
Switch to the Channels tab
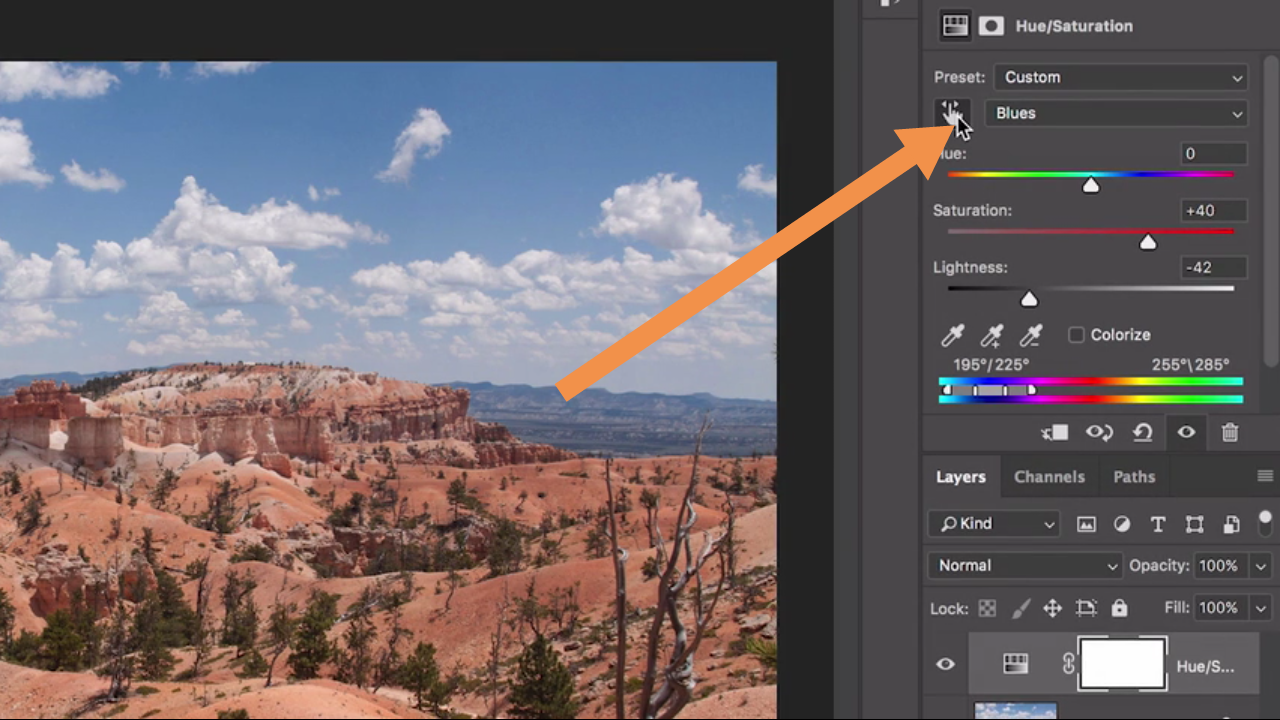1049,477
